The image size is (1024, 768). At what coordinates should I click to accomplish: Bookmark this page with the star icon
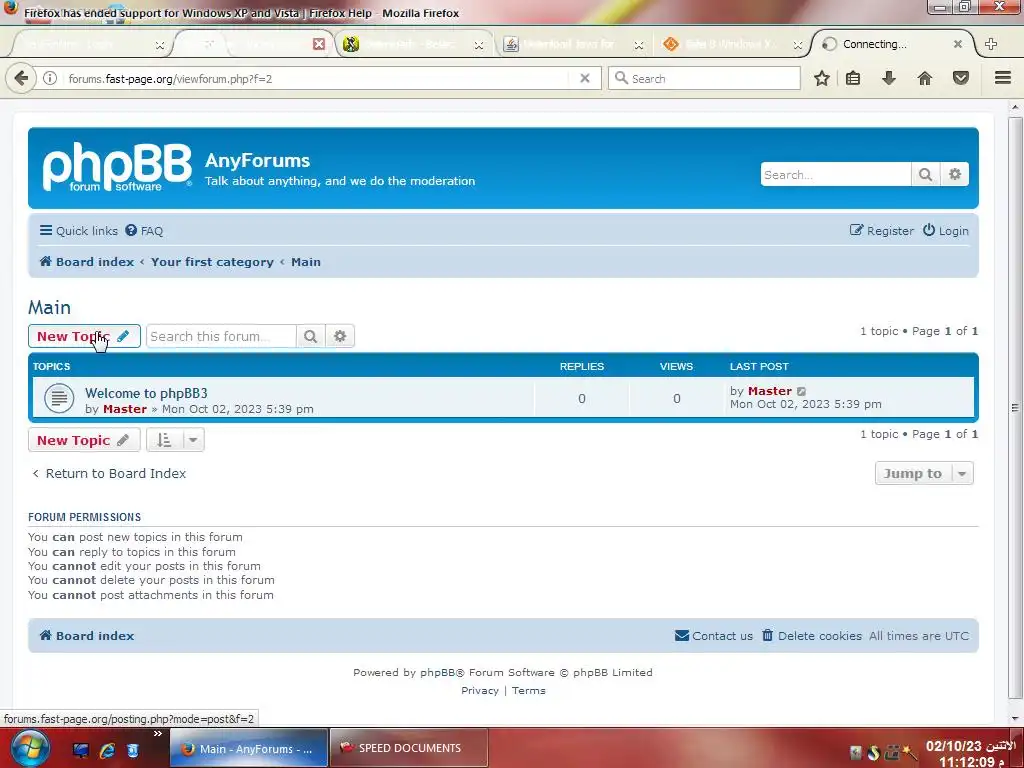click(822, 78)
